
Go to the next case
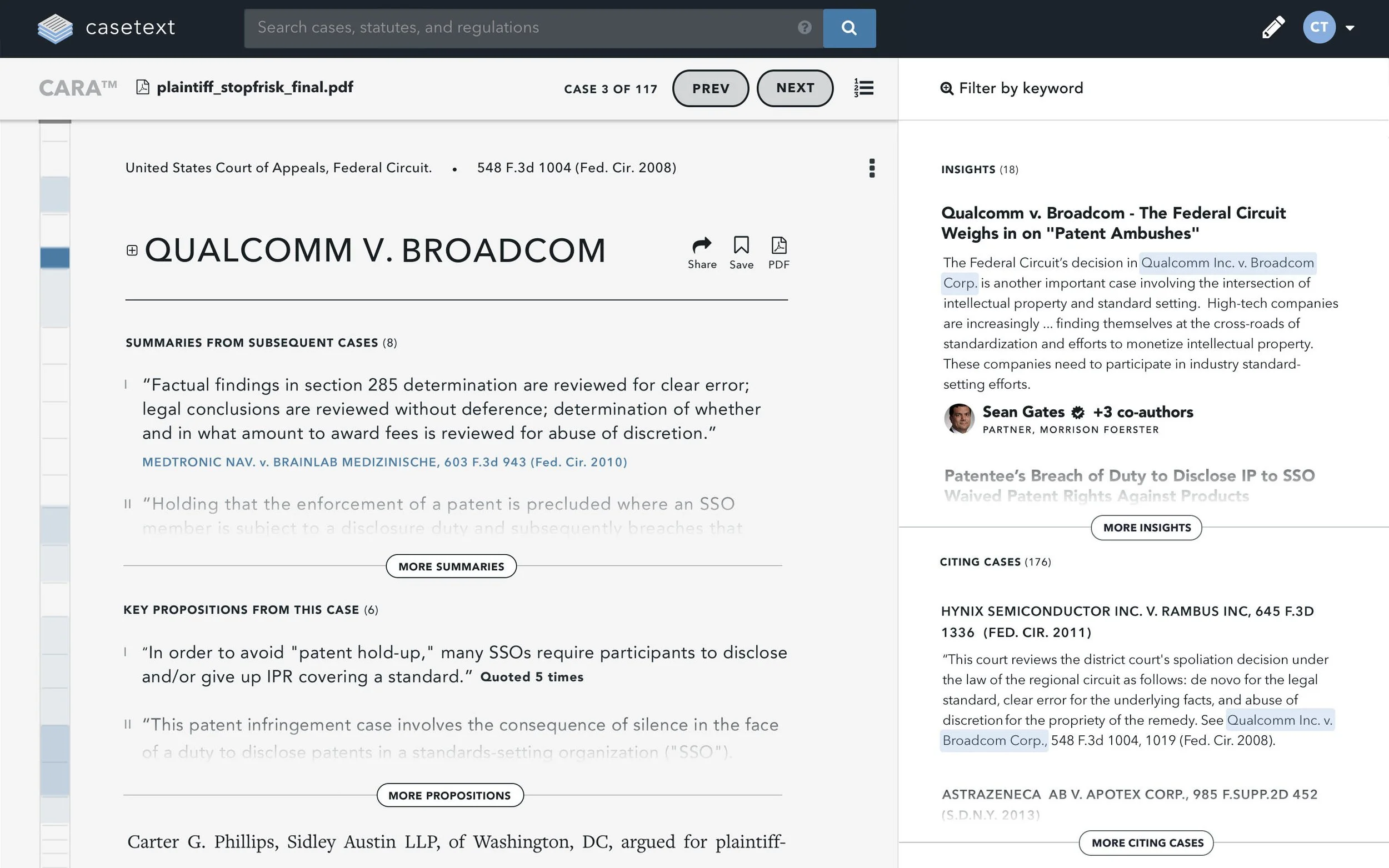(x=795, y=88)
